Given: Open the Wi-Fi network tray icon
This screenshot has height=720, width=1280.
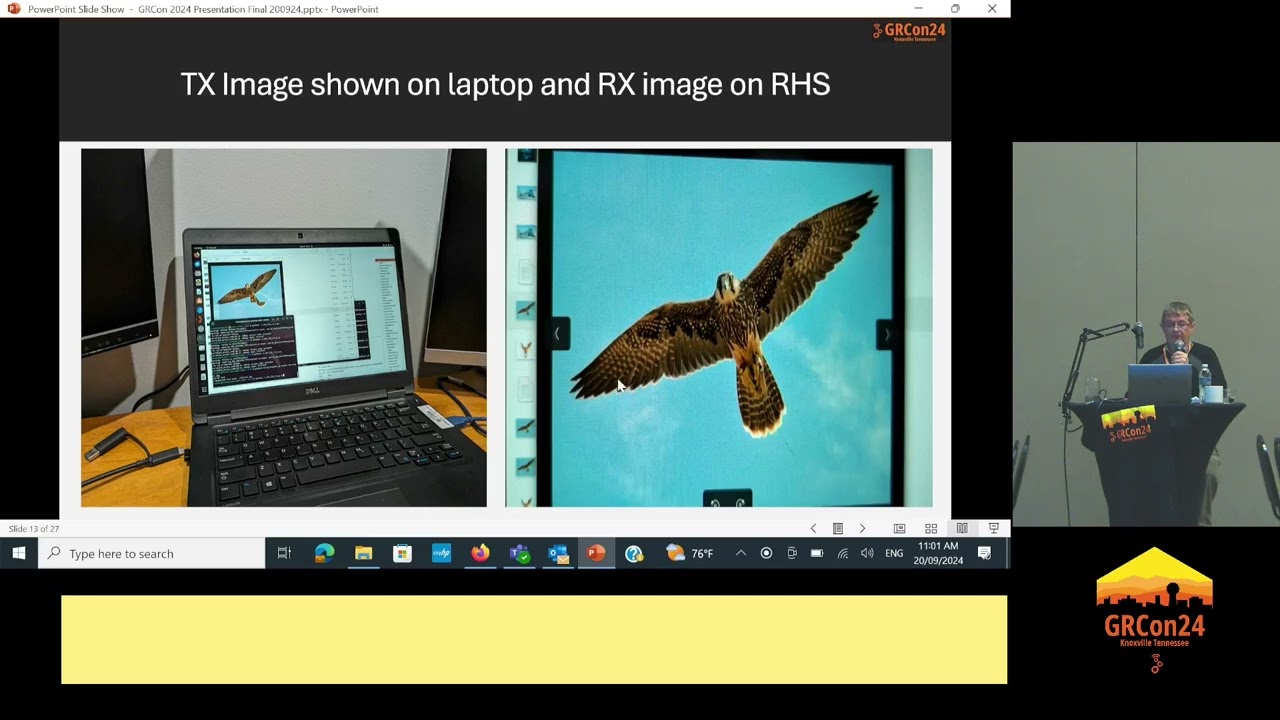Looking at the screenshot, I should (843, 553).
